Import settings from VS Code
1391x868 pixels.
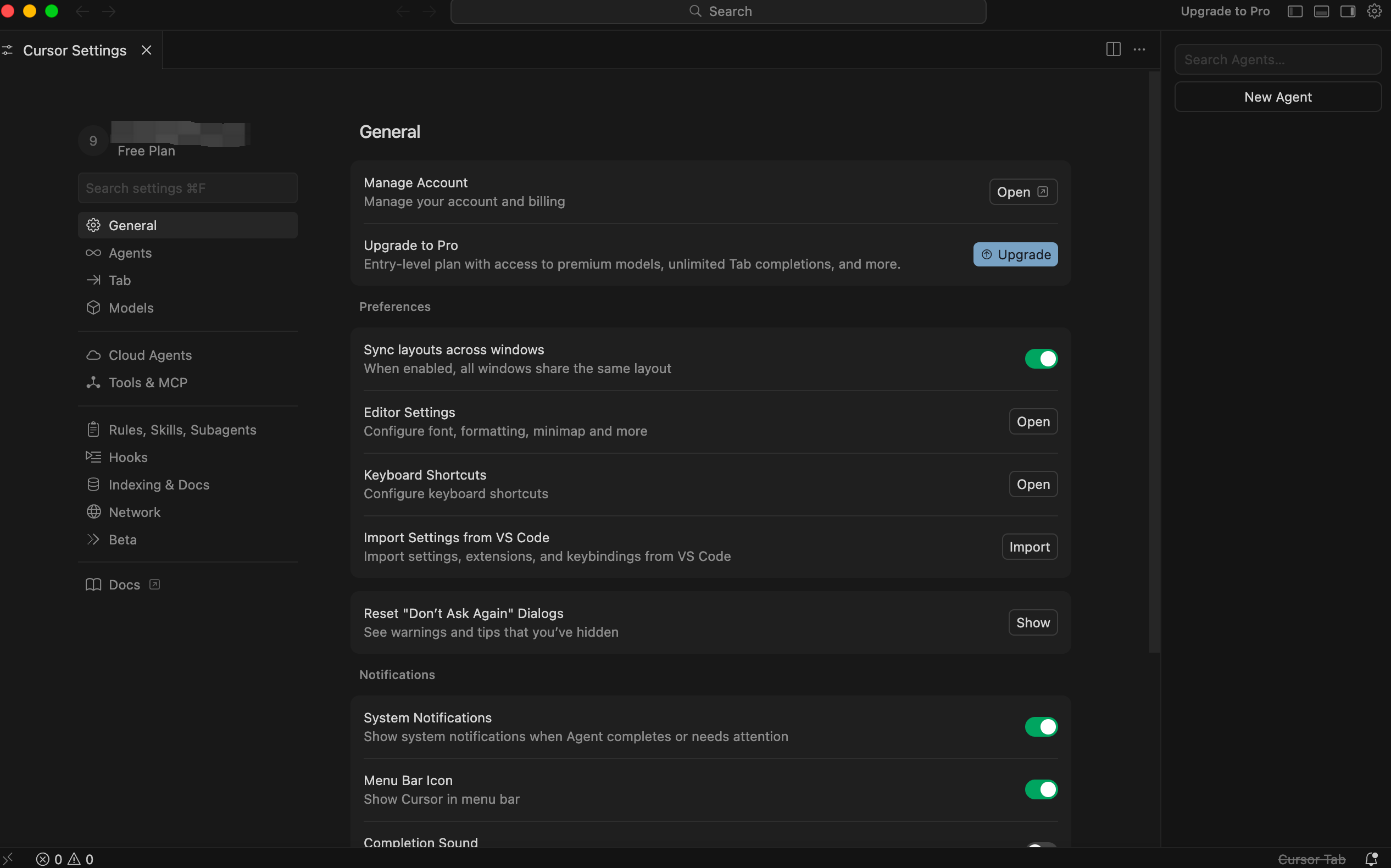coord(1029,547)
